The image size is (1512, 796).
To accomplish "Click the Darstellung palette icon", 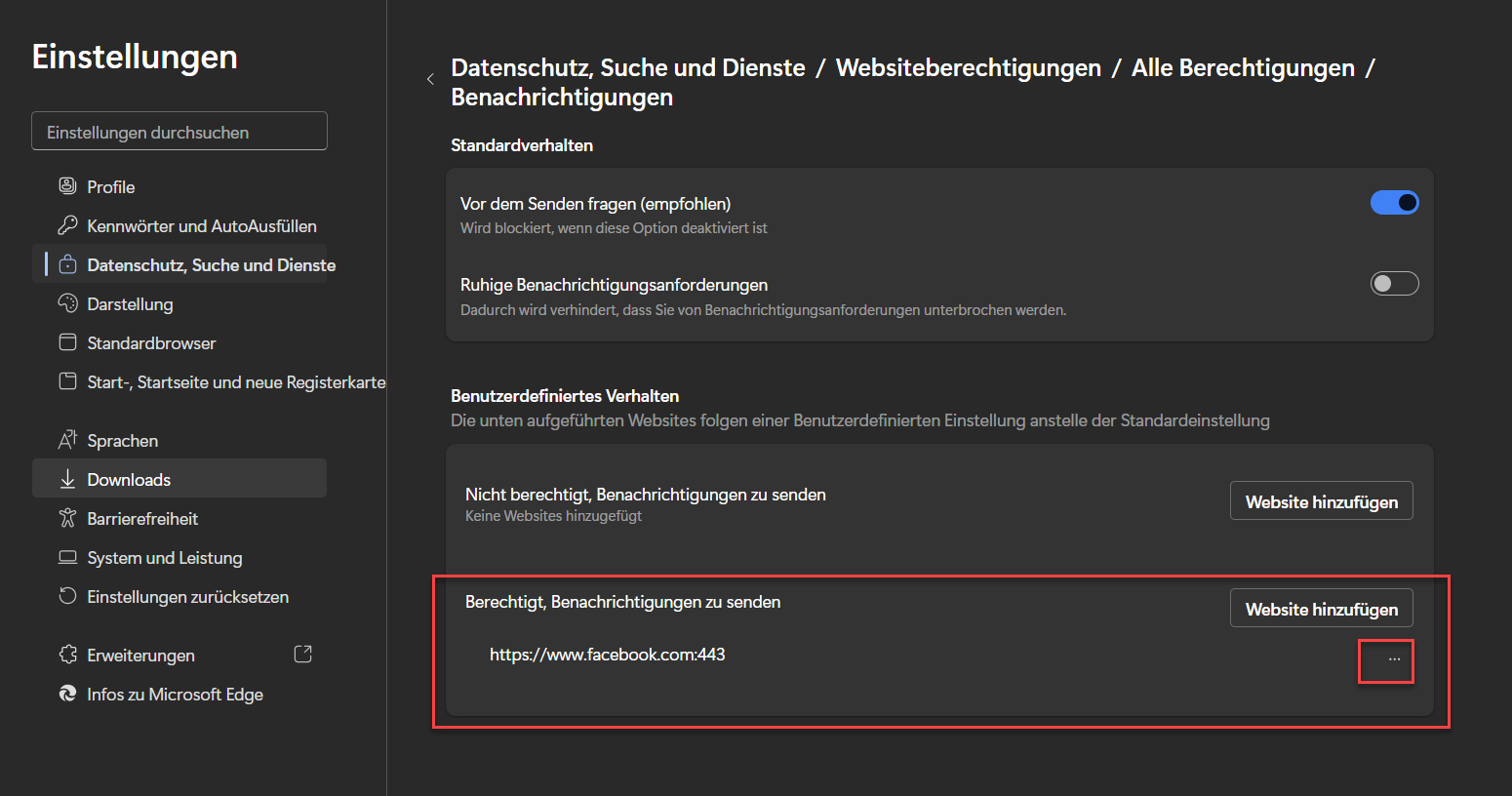I will [67, 303].
